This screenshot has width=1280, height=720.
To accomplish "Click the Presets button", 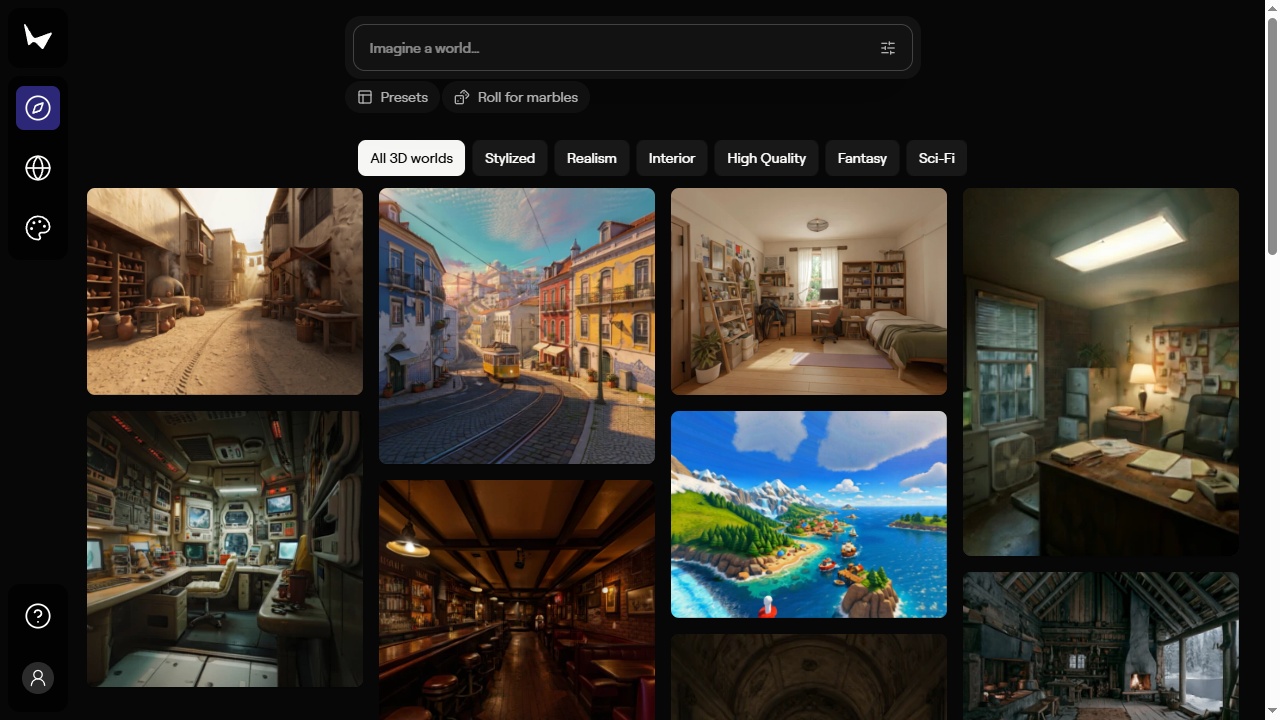I will coord(392,97).
